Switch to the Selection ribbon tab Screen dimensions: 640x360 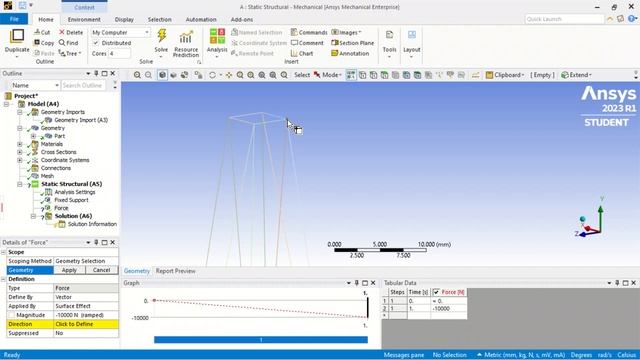click(x=159, y=20)
